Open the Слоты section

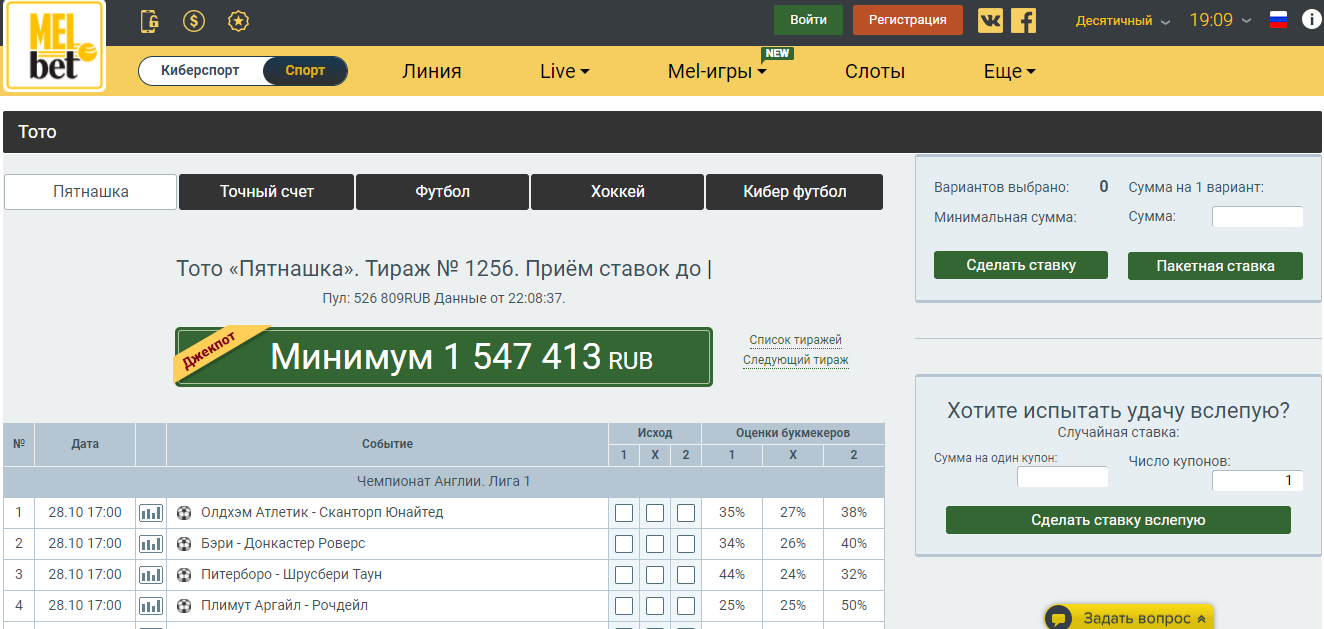pos(875,71)
